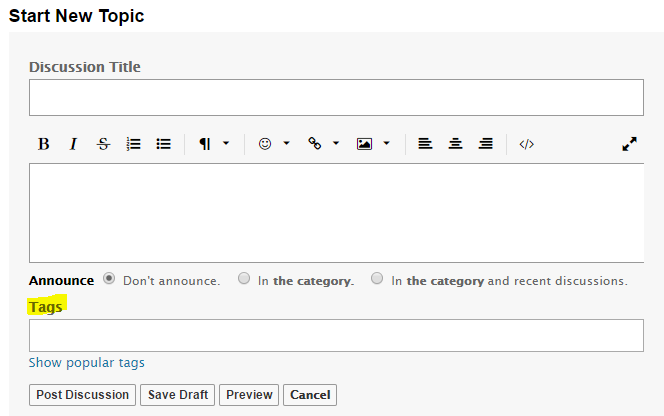Insert an ordered numbered list
The height and width of the screenshot is (416, 664).
[133, 144]
